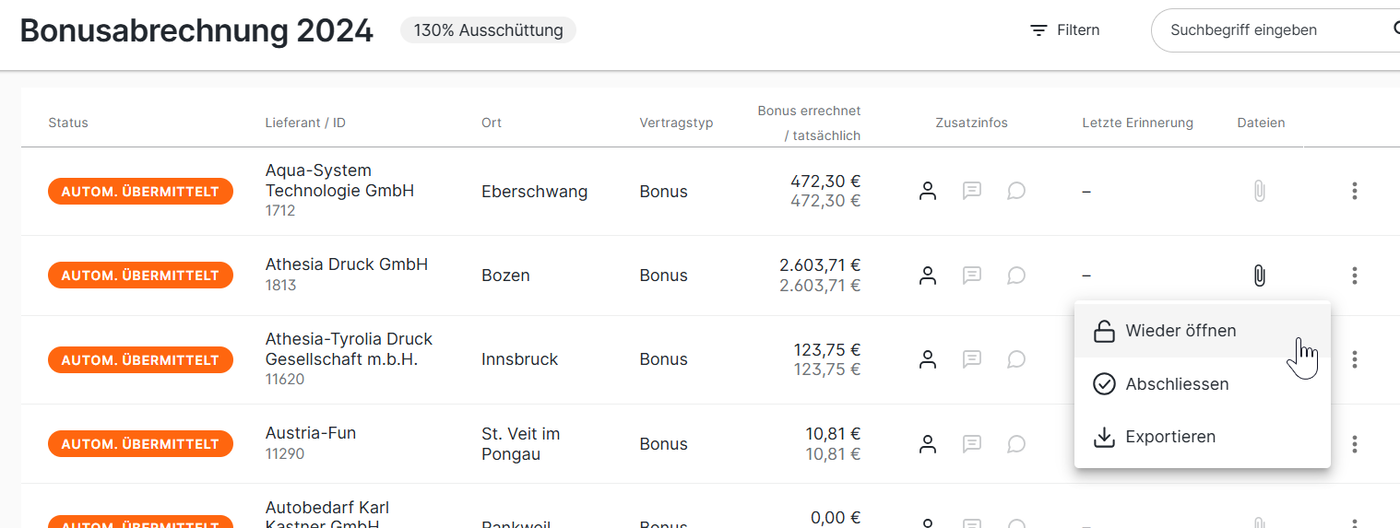Open the speech bubble comment for Athesia-Tyrolia Druck

(x=1016, y=359)
